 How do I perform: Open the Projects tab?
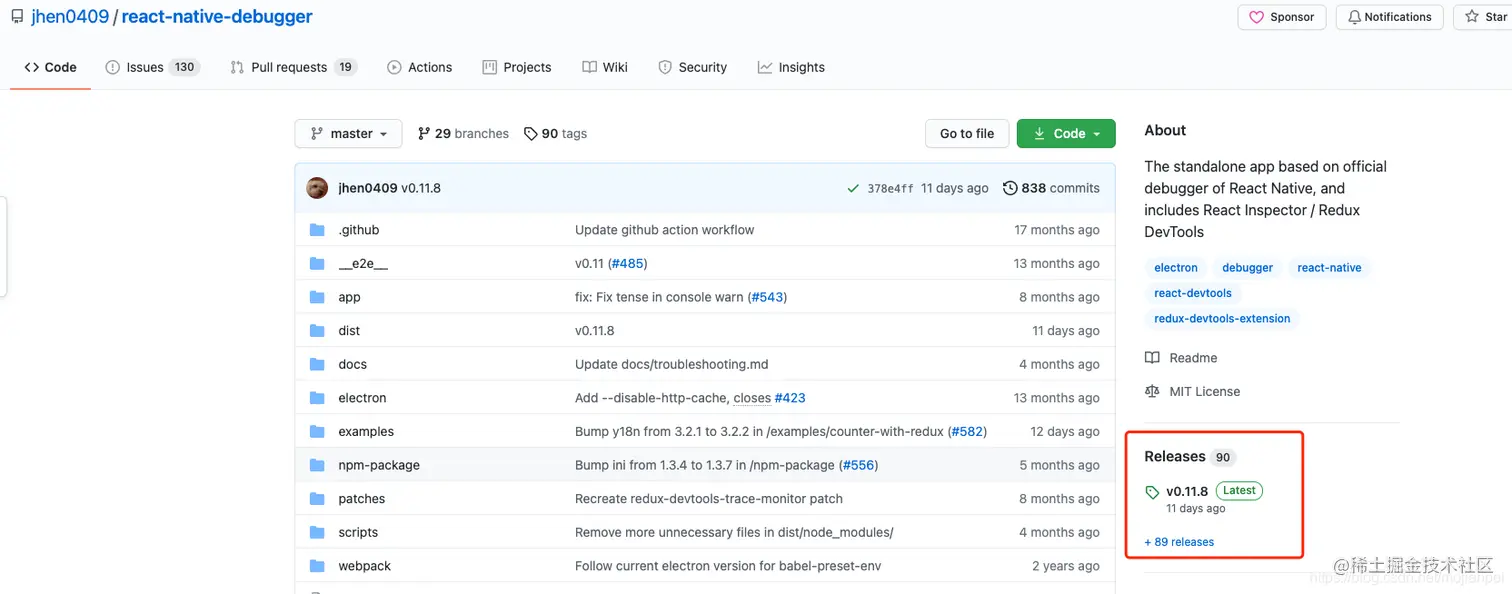[x=517, y=67]
